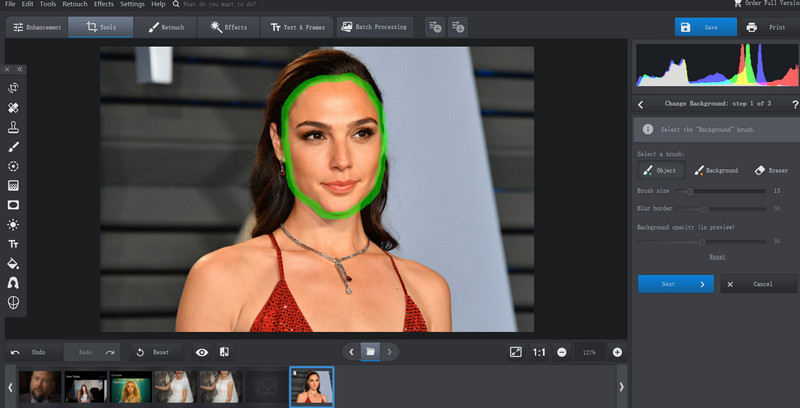This screenshot has height=408, width=800.
Task: Click the fit to screen icon
Action: coord(516,352)
